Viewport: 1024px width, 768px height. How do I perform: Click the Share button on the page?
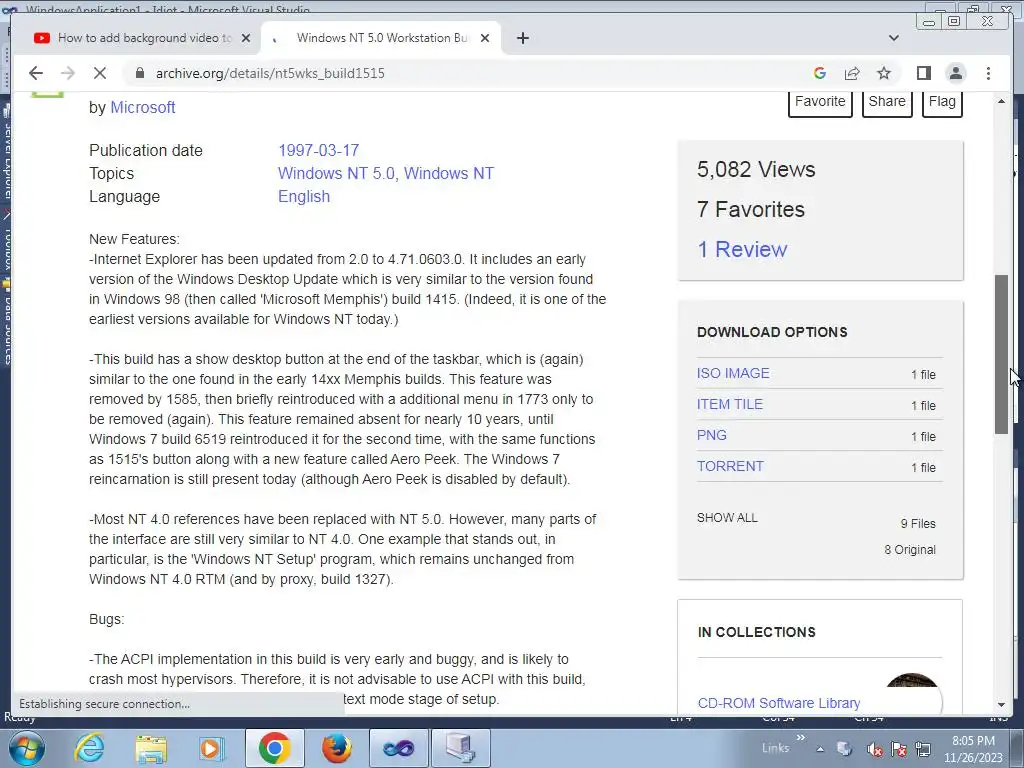(x=887, y=103)
